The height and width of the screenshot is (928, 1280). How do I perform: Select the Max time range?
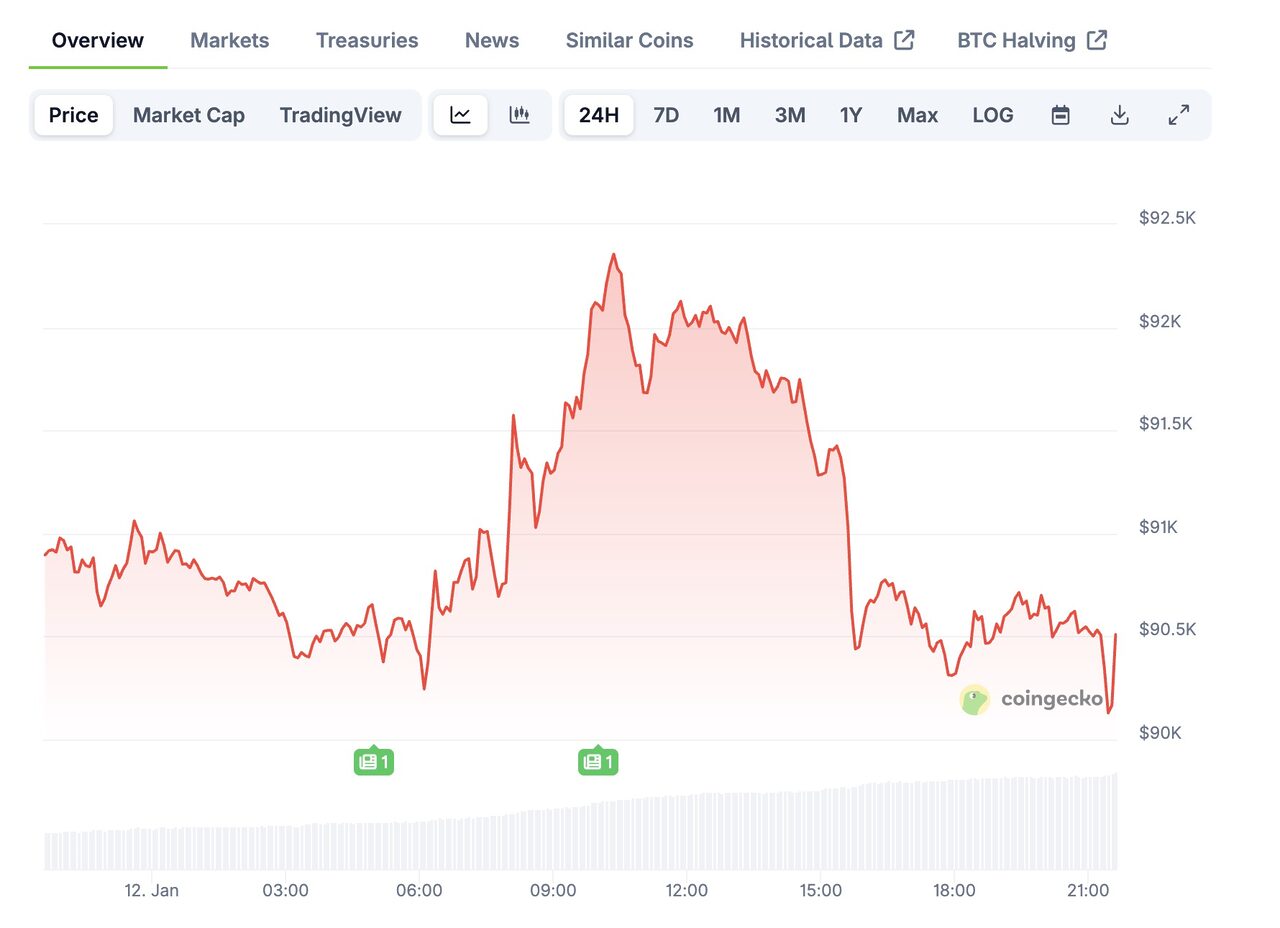pyautogui.click(x=917, y=115)
